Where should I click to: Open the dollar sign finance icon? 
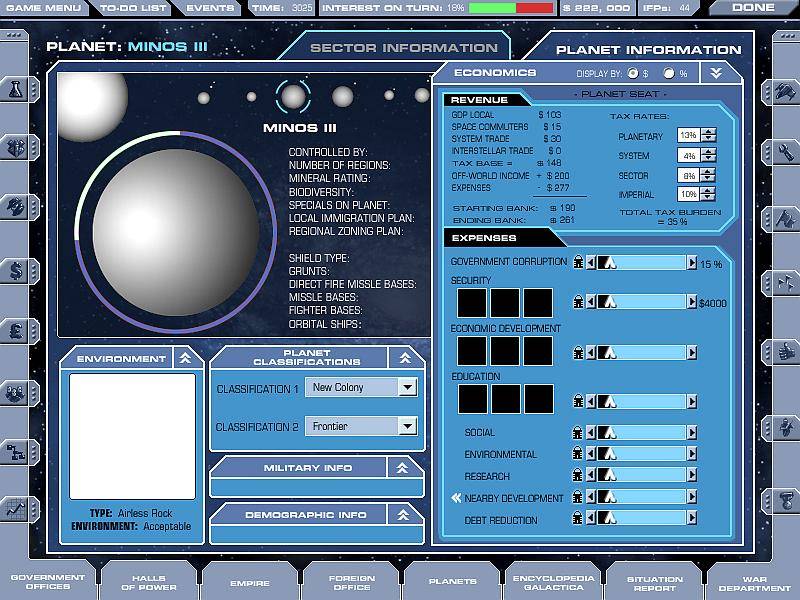16,271
